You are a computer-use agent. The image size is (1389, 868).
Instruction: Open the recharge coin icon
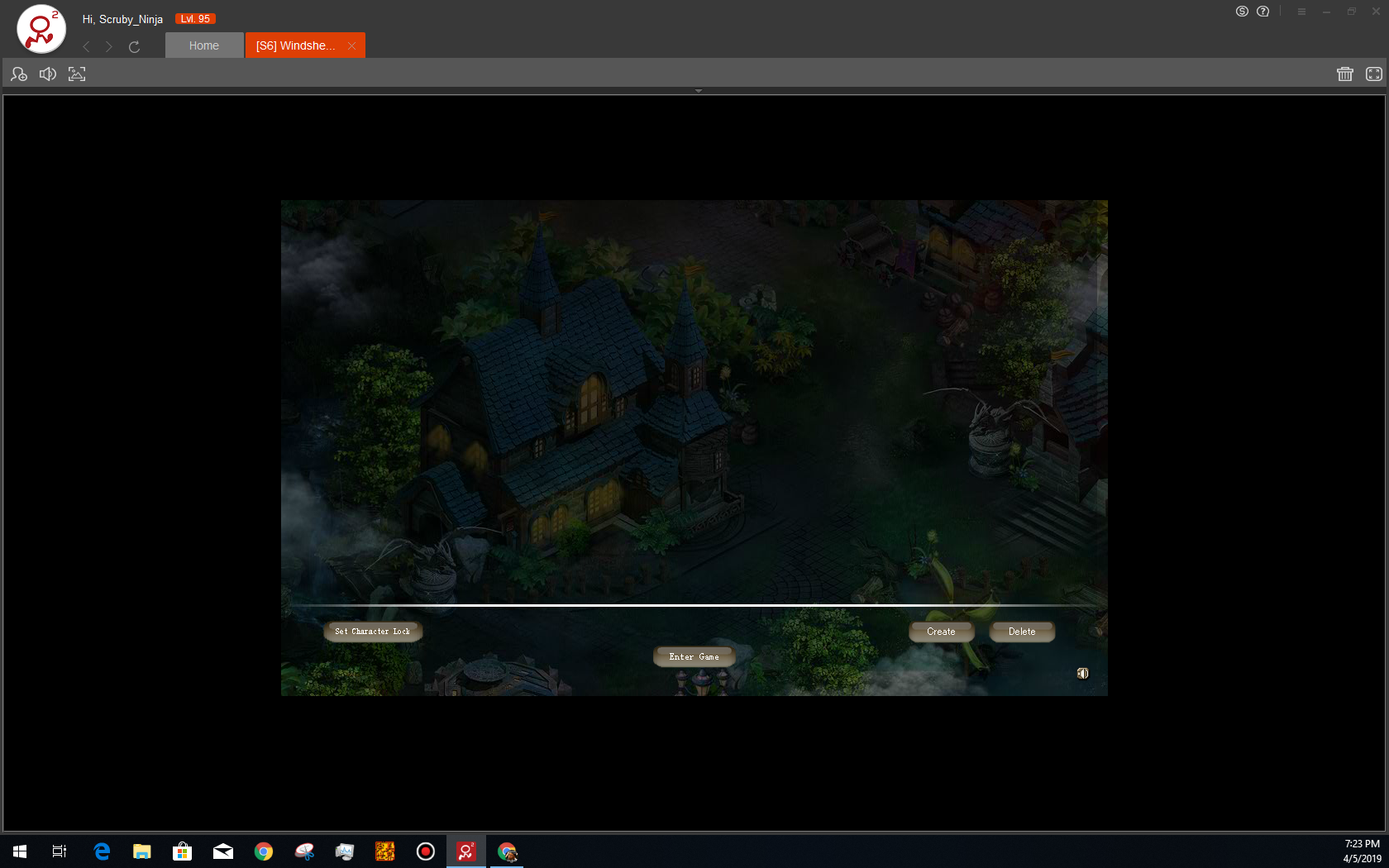point(1242,12)
